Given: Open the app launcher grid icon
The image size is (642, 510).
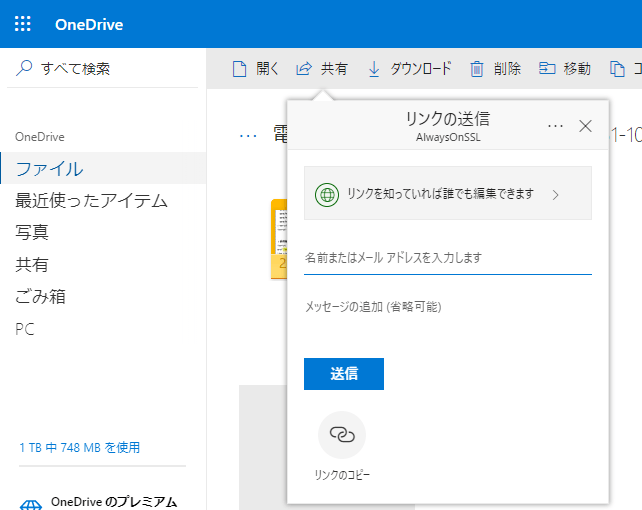Looking at the screenshot, I should [23, 24].
